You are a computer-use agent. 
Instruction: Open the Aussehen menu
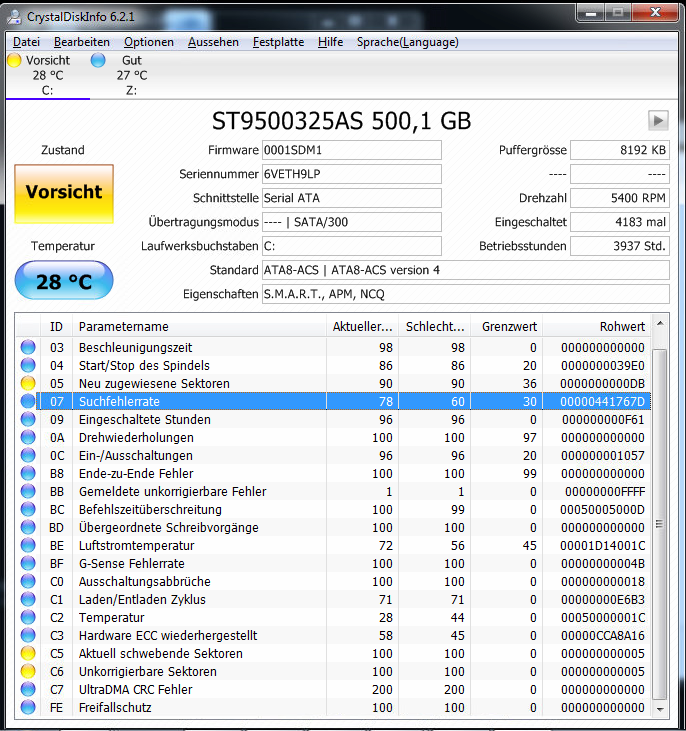click(213, 42)
